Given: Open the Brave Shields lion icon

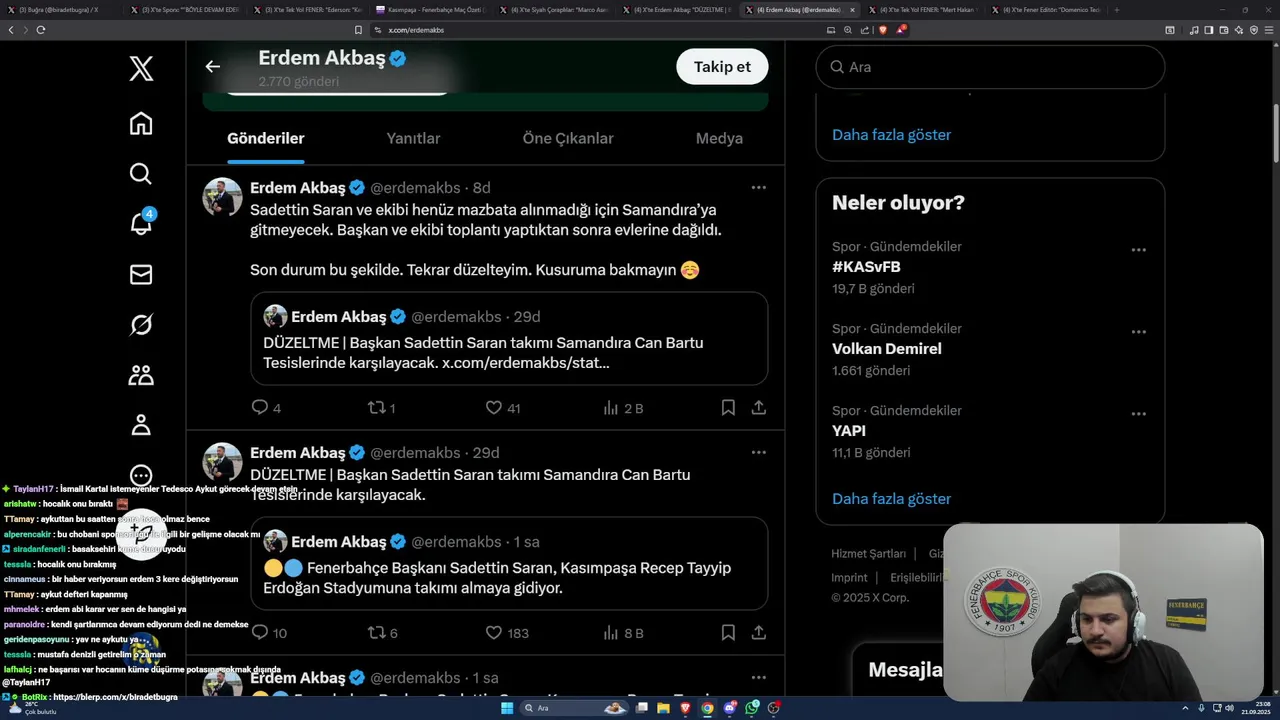Looking at the screenshot, I should (x=883, y=30).
